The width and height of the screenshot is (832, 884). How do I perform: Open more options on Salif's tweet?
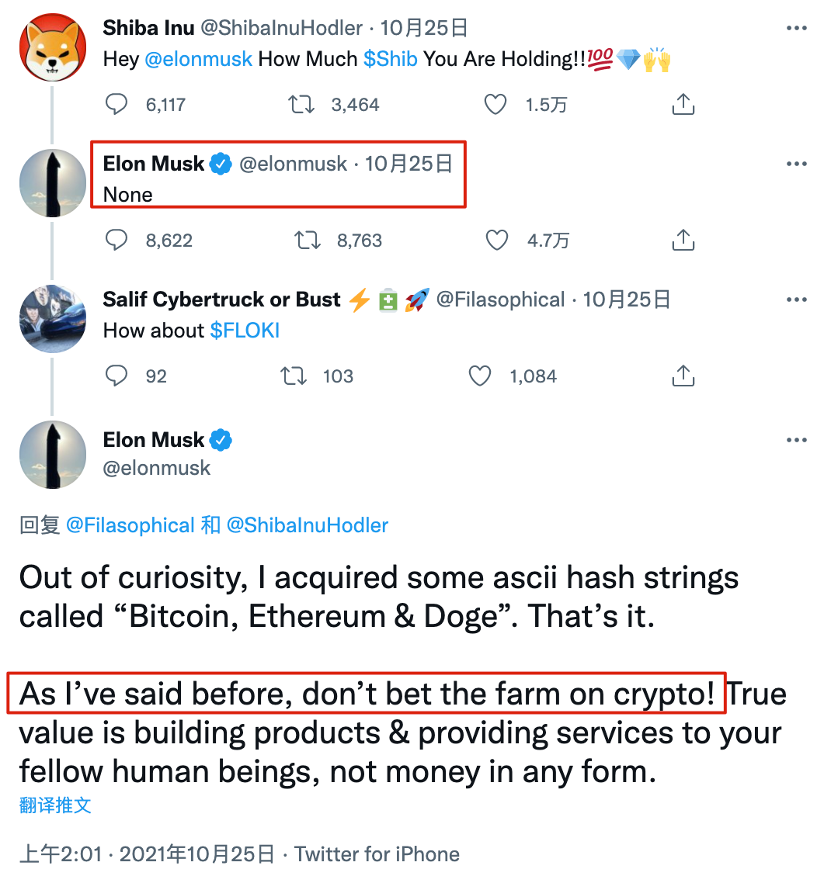point(796,300)
